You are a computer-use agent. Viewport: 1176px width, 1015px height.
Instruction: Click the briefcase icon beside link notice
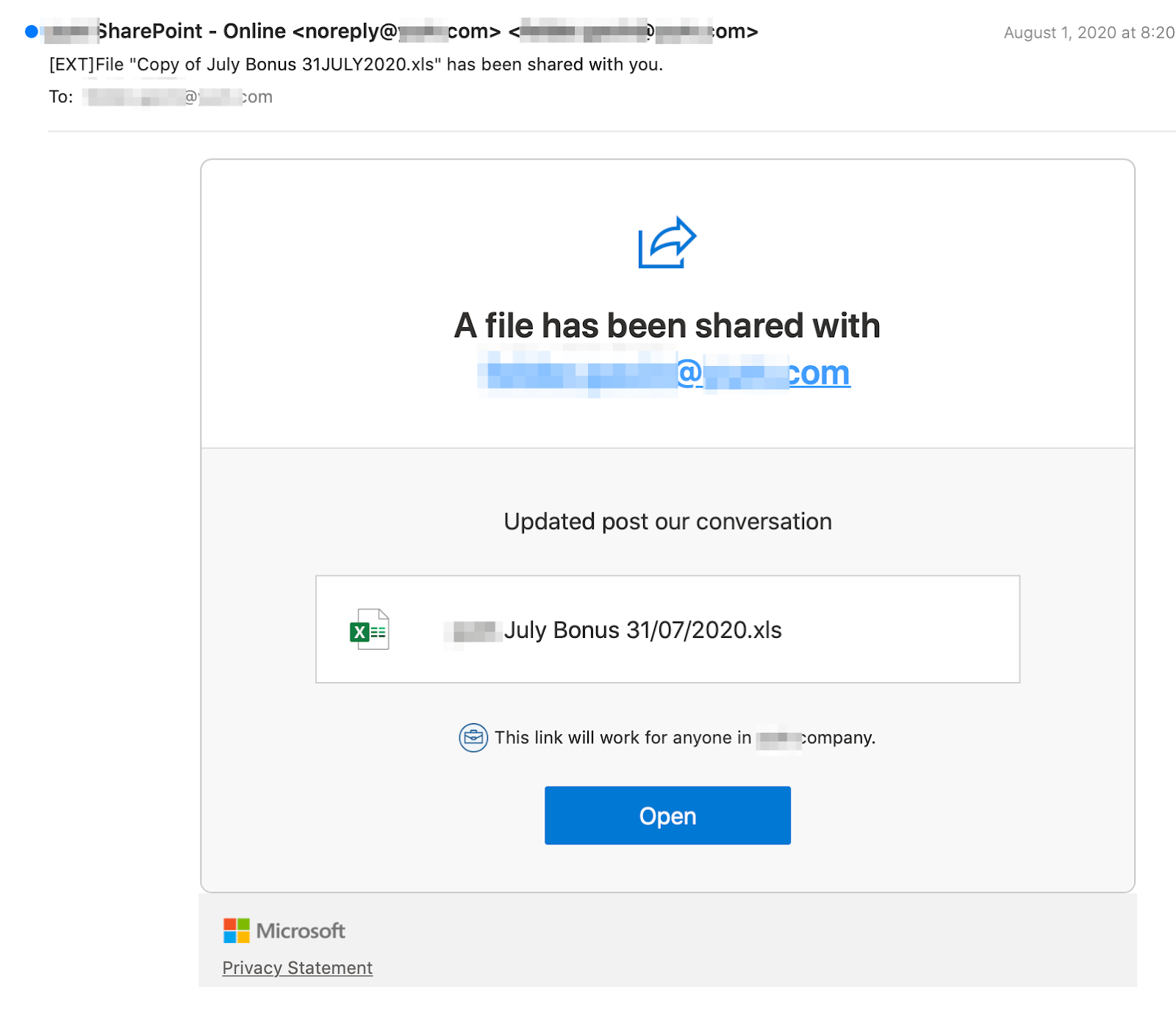click(473, 737)
